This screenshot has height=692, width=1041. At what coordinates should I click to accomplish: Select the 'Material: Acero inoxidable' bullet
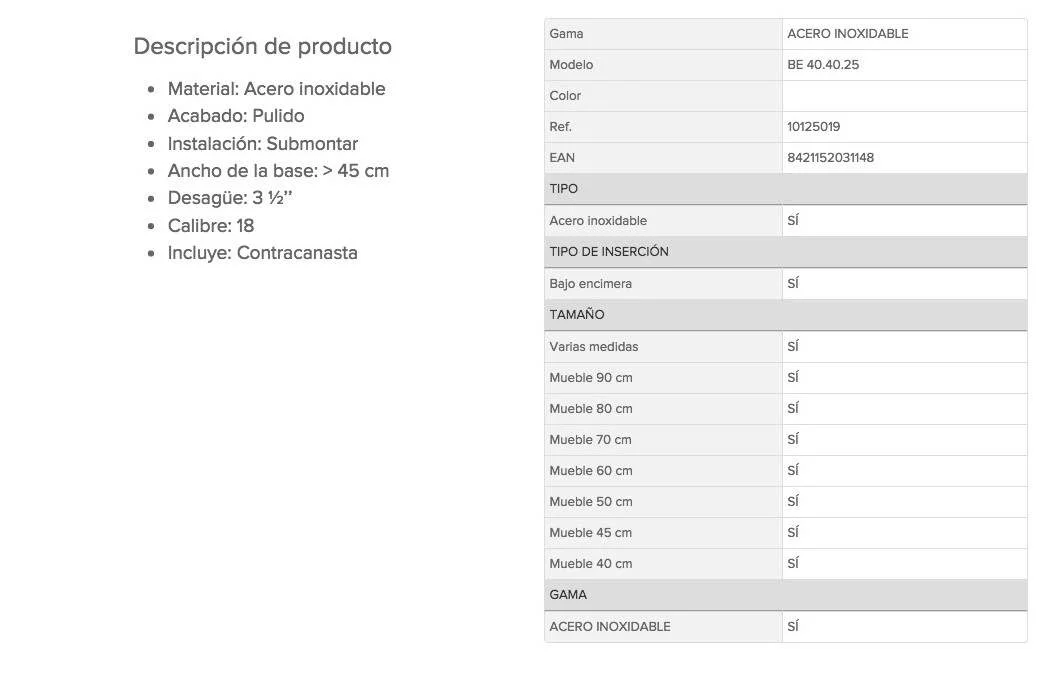(x=276, y=88)
